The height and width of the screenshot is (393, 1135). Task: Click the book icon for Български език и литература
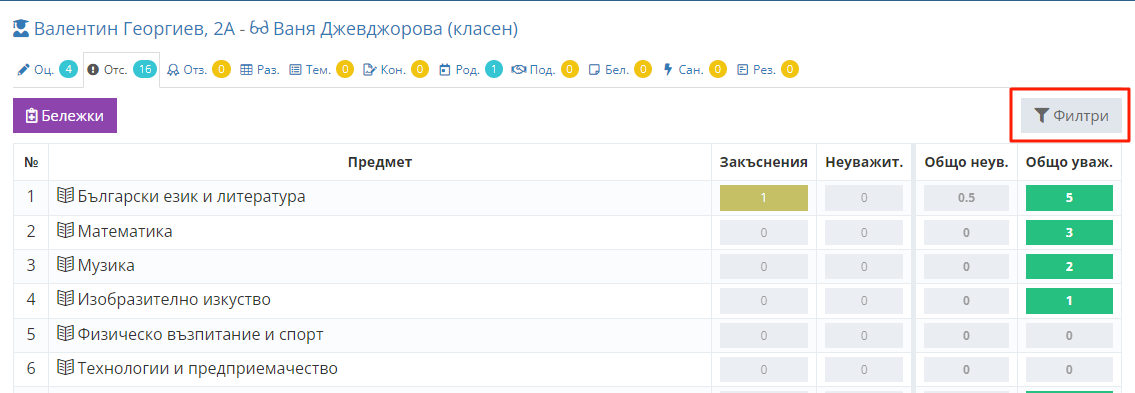click(x=66, y=196)
